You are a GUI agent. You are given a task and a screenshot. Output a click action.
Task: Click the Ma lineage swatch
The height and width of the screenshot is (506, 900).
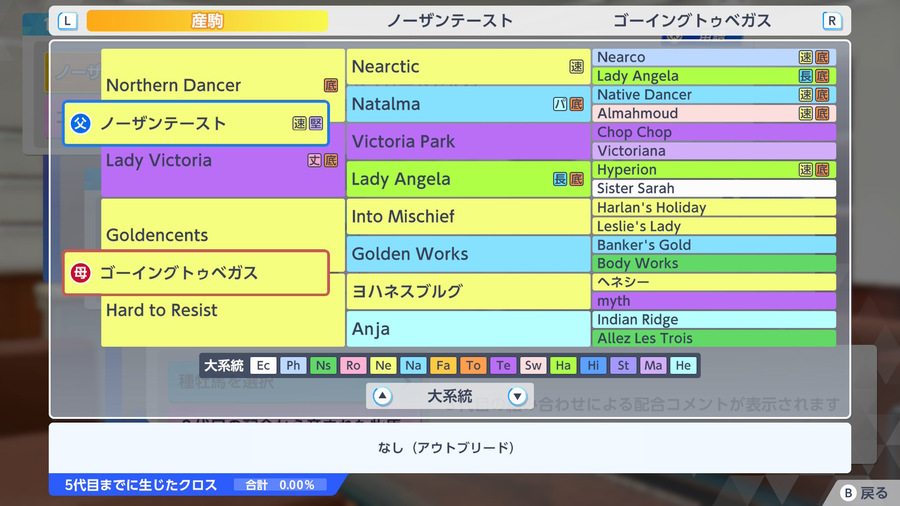tap(653, 365)
